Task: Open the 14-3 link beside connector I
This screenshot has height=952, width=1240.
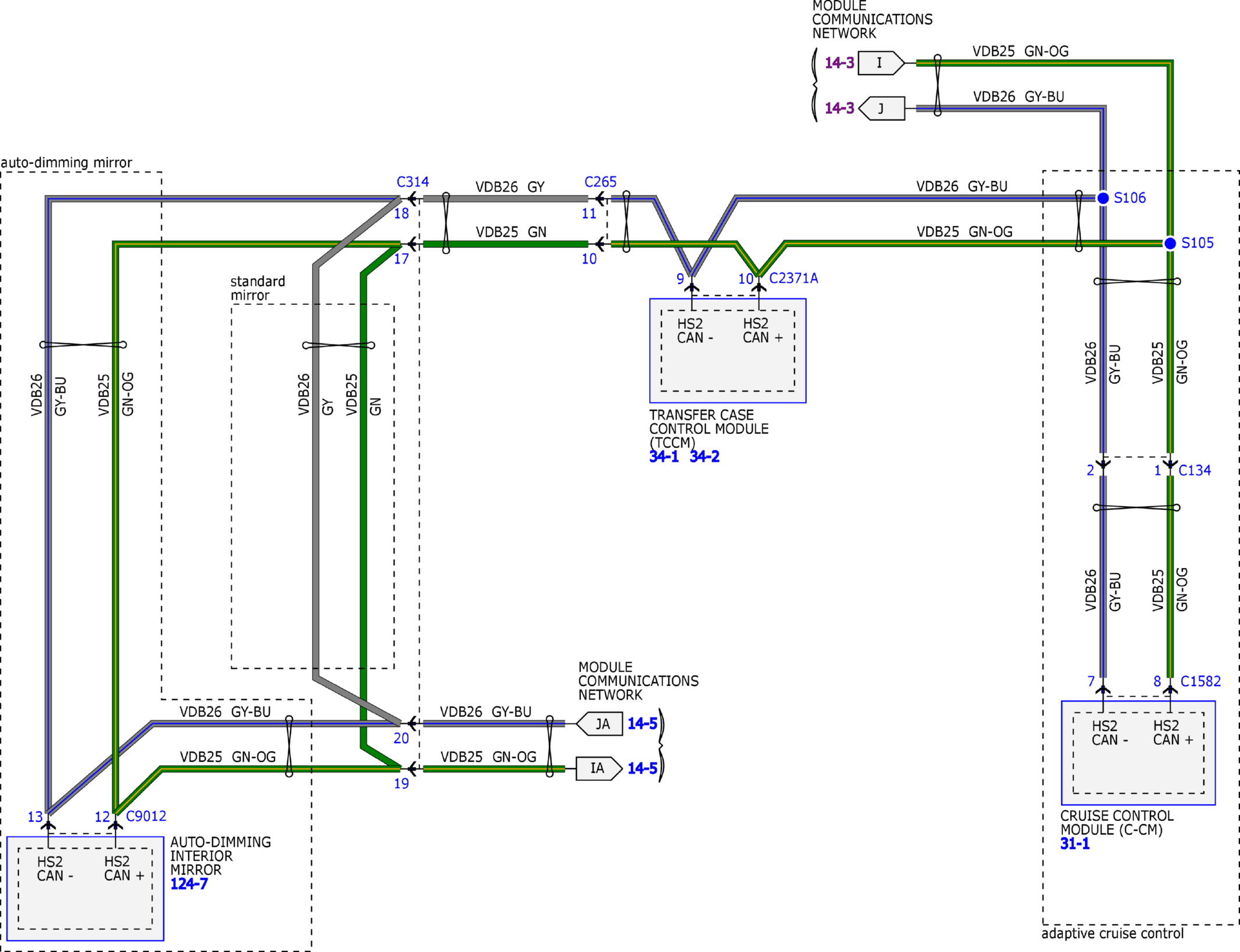Action: (x=839, y=63)
